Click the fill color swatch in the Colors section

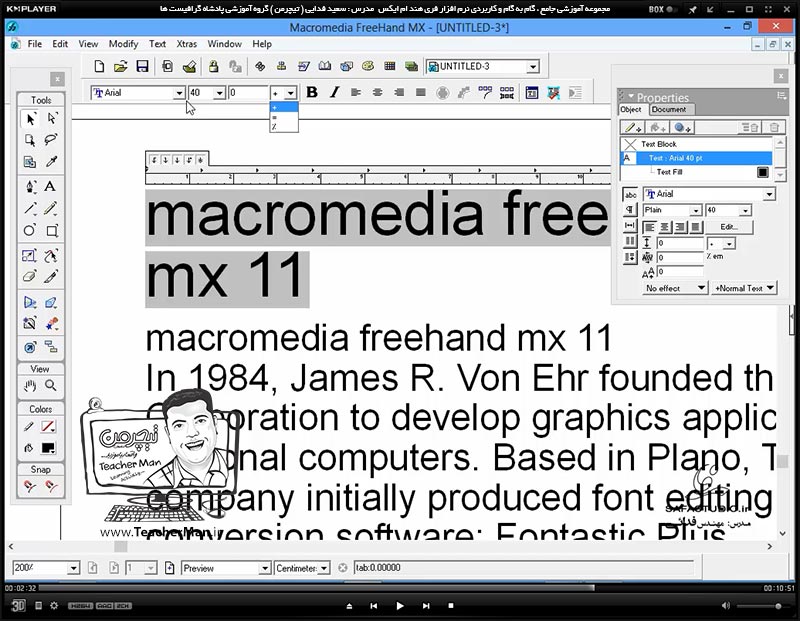[x=48, y=448]
